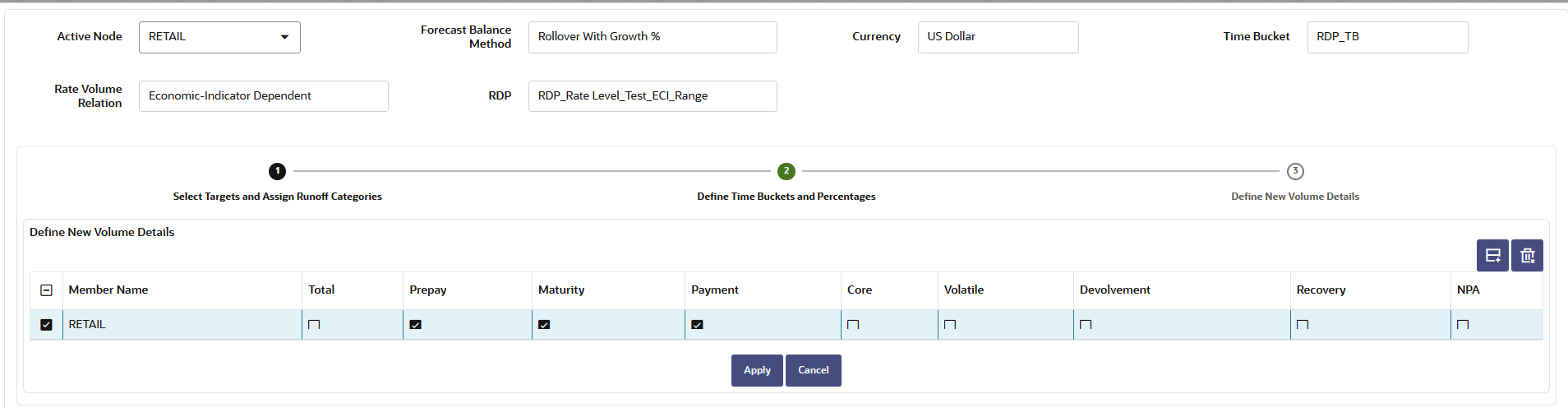Check the NPA checkbox
Screen dimensions: 1568x408
click(x=1463, y=325)
